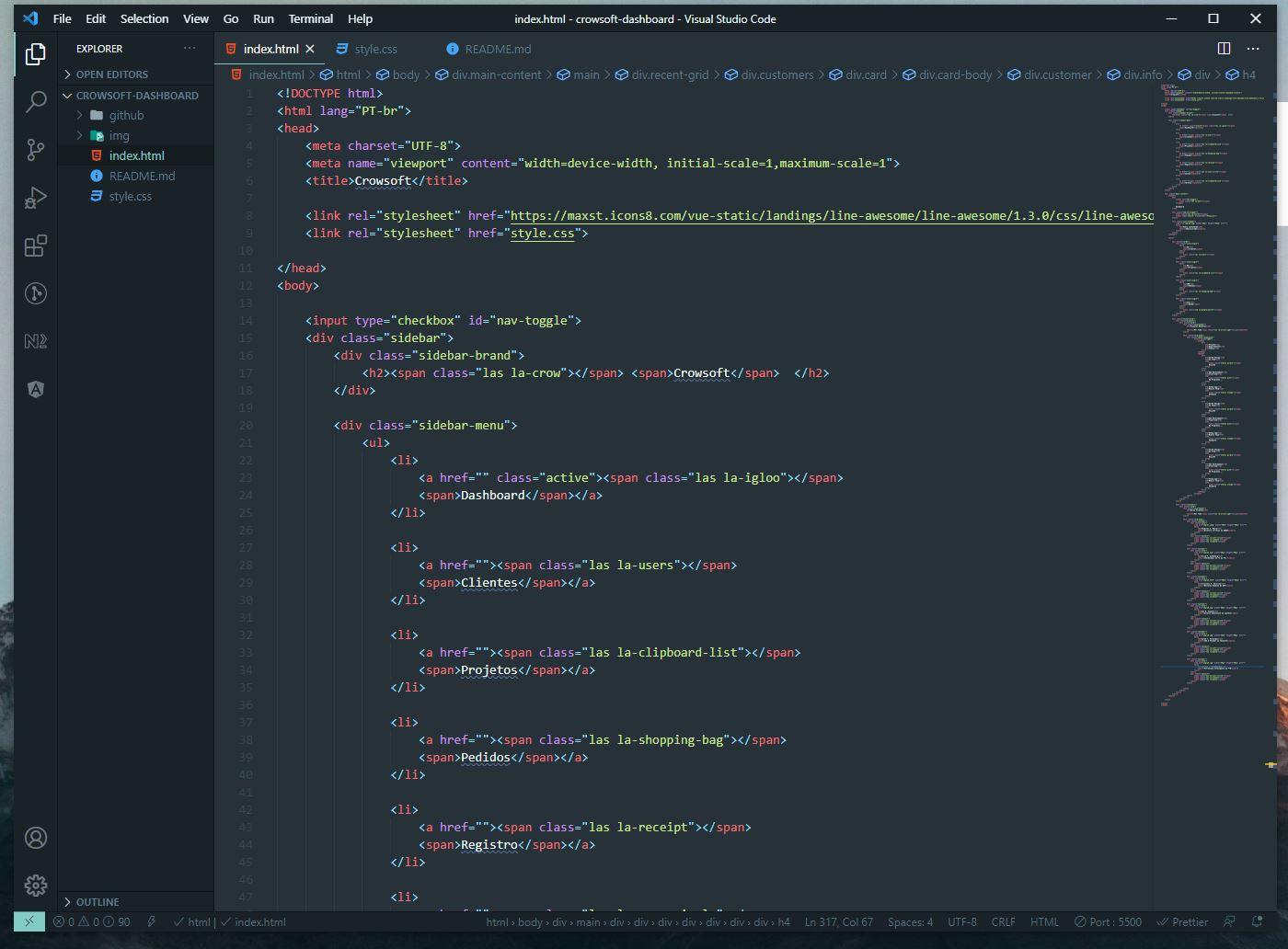Open the errors and warnings status item
Viewport: 1288px width, 949px height.
91,921
